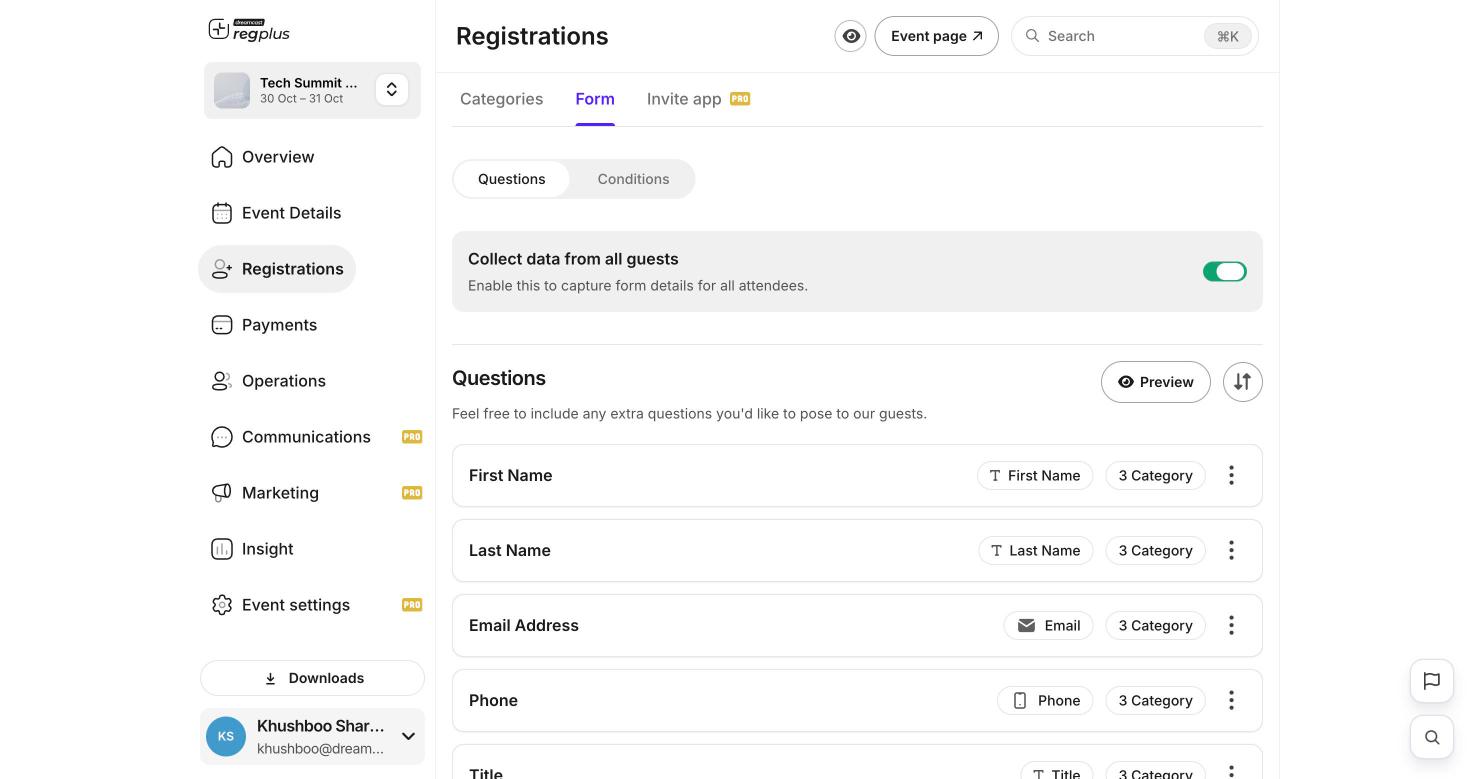
Task: Click the Last Name field type chip
Action: pos(1036,551)
